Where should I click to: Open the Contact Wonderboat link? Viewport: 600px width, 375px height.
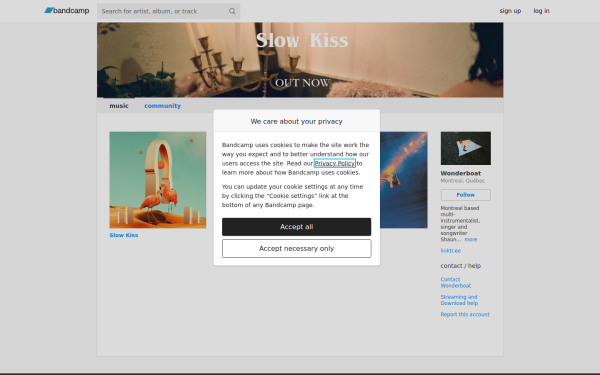[456, 282]
